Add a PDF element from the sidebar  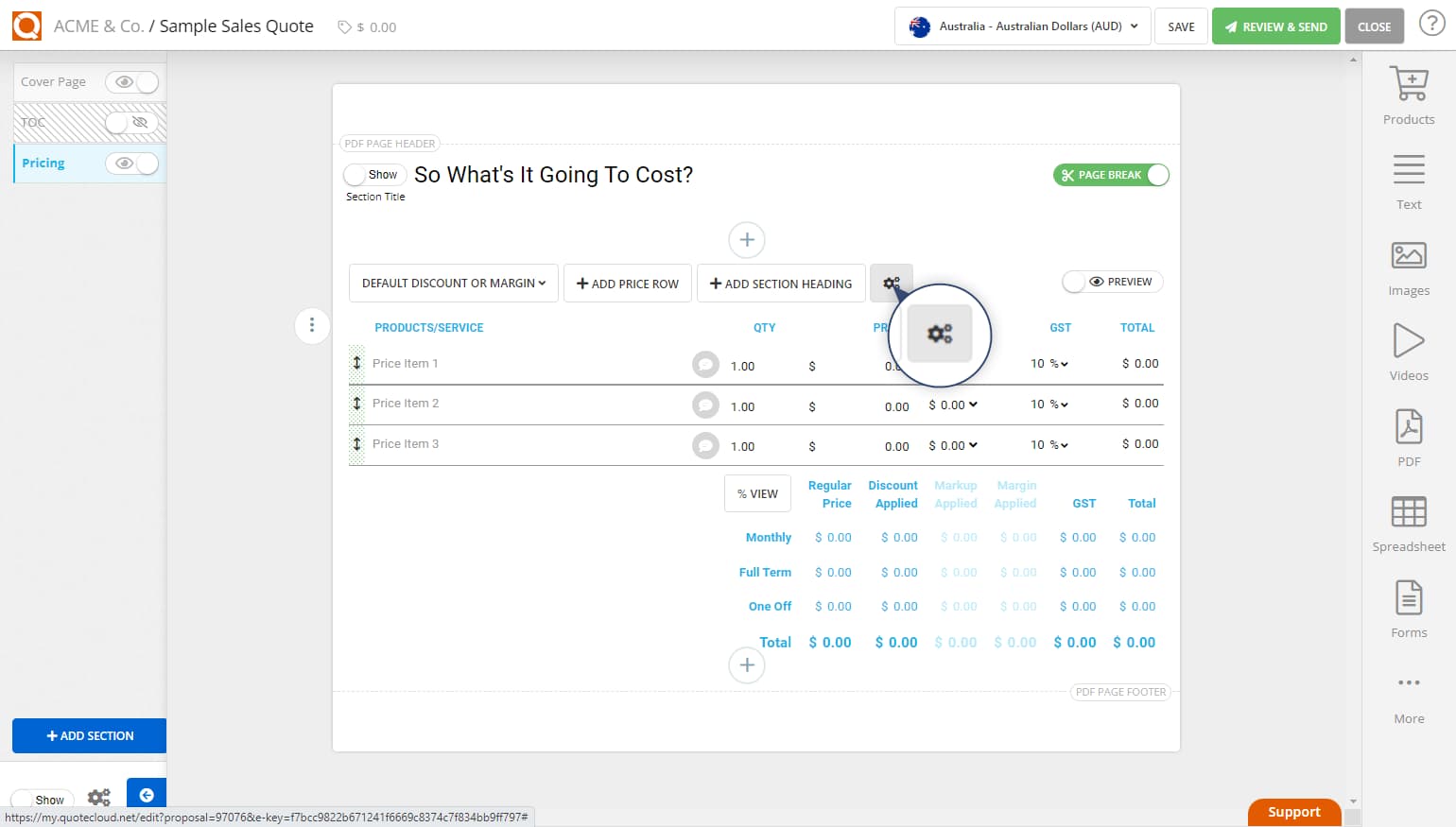[x=1408, y=436]
